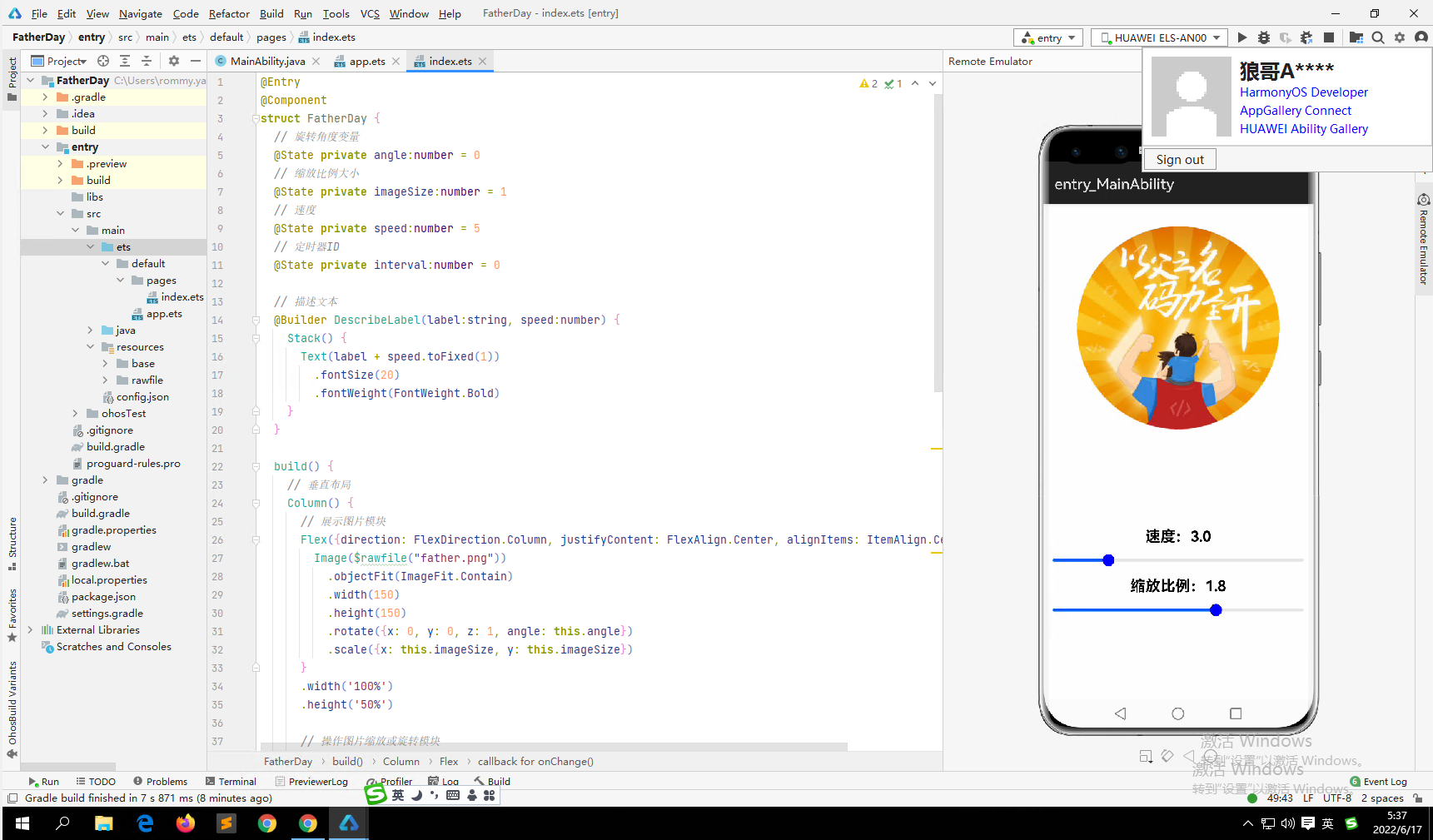Click the scale ratio slider thumb
The image size is (1433, 840).
[1216, 610]
